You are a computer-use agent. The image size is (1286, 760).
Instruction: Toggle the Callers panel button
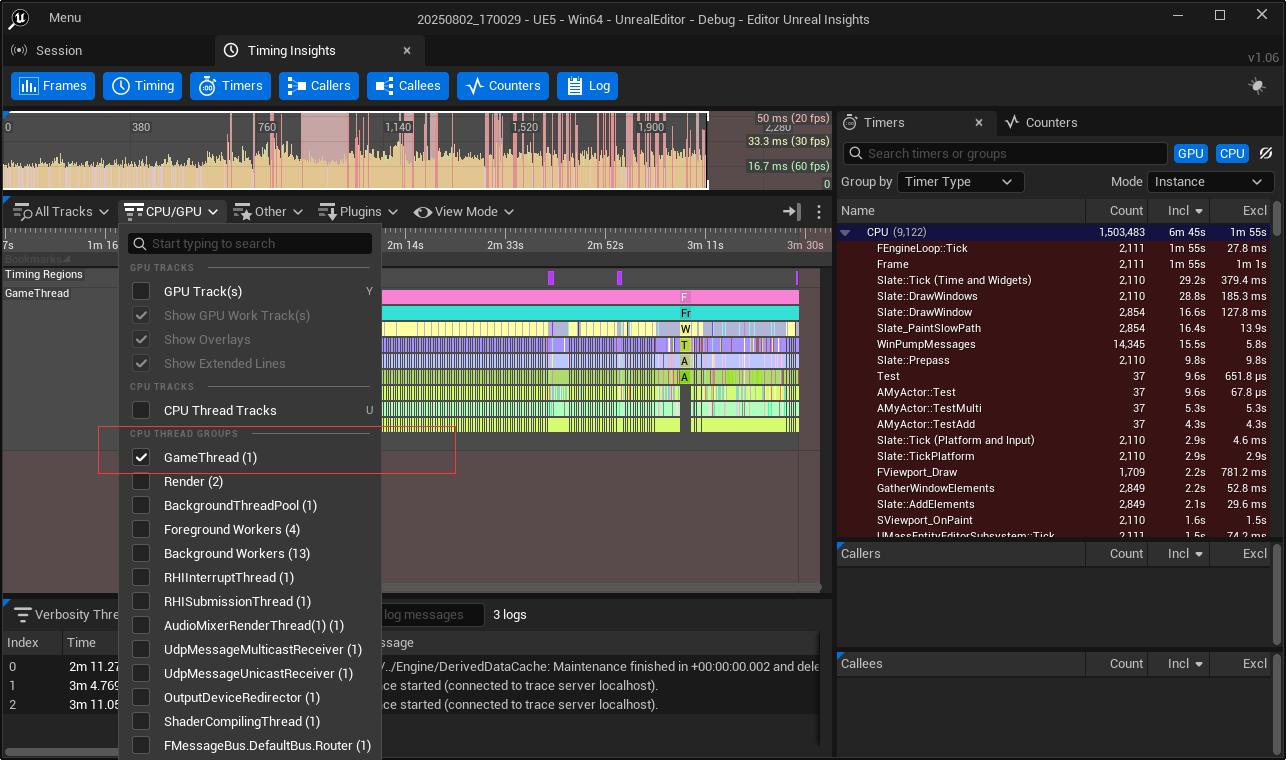click(319, 86)
